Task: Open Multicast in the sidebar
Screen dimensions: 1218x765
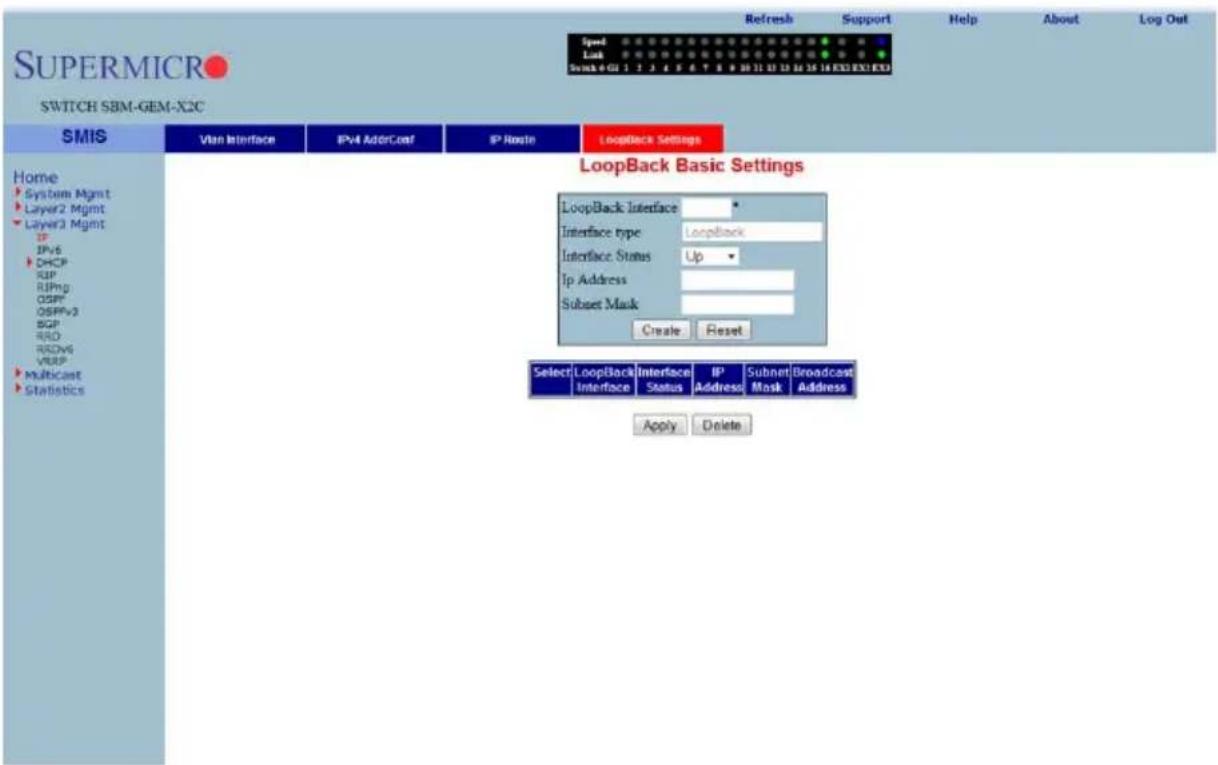Action: point(55,373)
